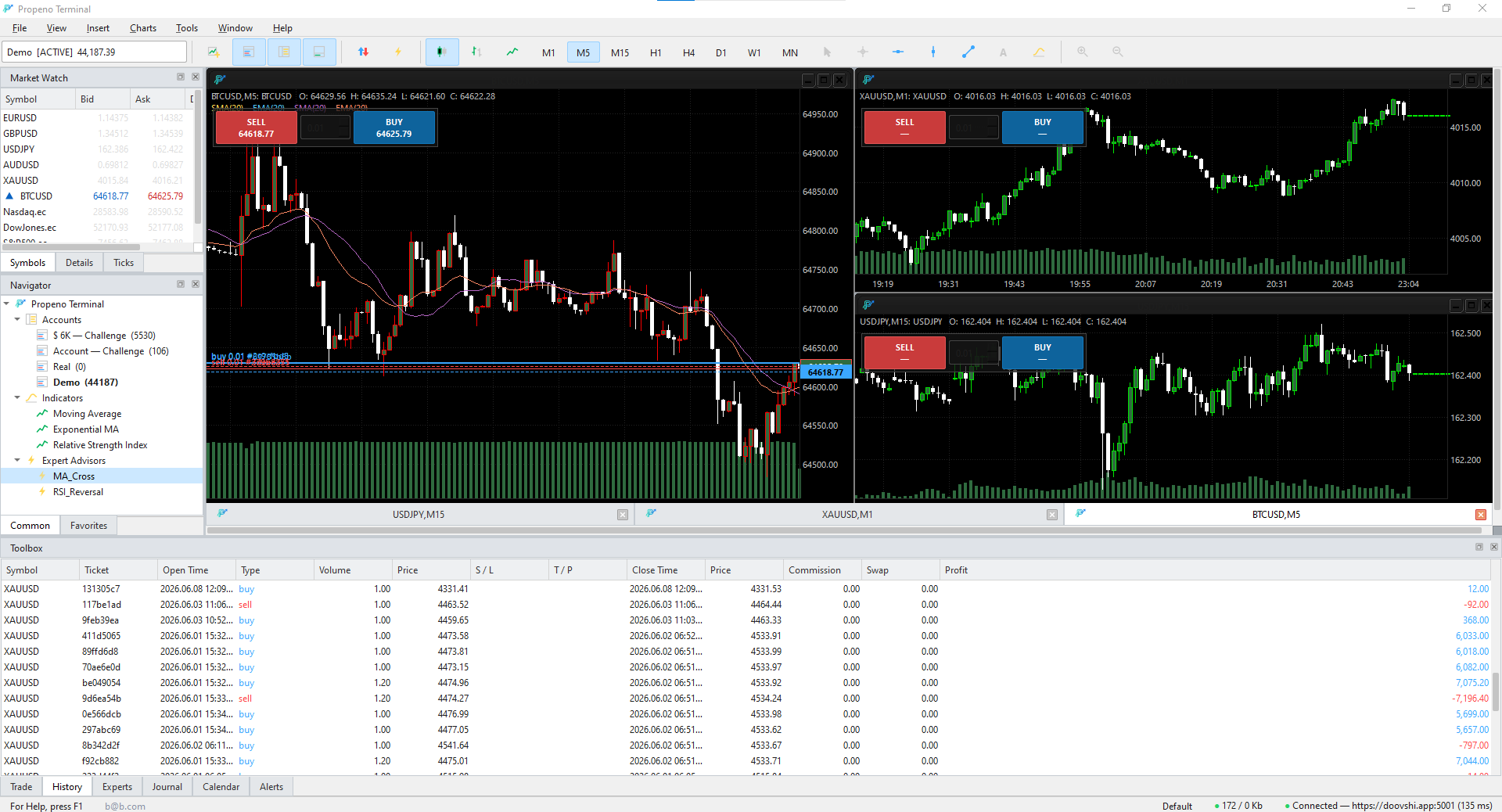Toggle the Toolbox panel toolbar icon
The image size is (1502, 812).
[x=319, y=52]
